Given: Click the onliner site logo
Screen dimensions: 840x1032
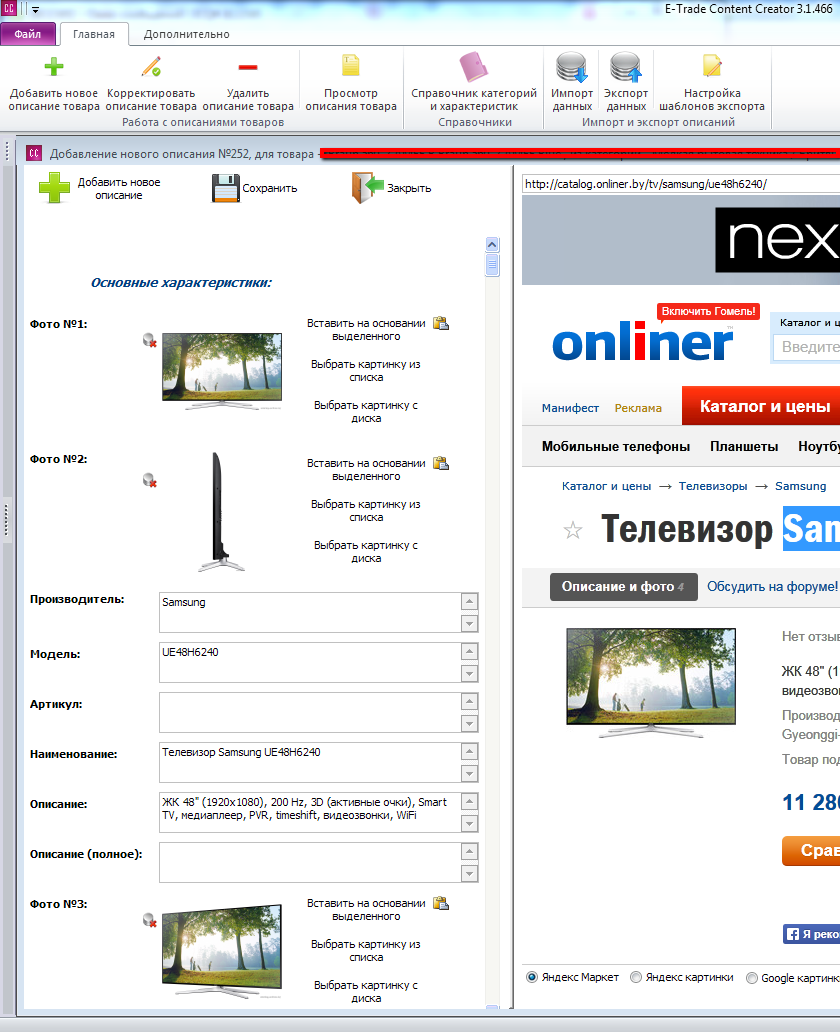Looking at the screenshot, I should (x=643, y=342).
